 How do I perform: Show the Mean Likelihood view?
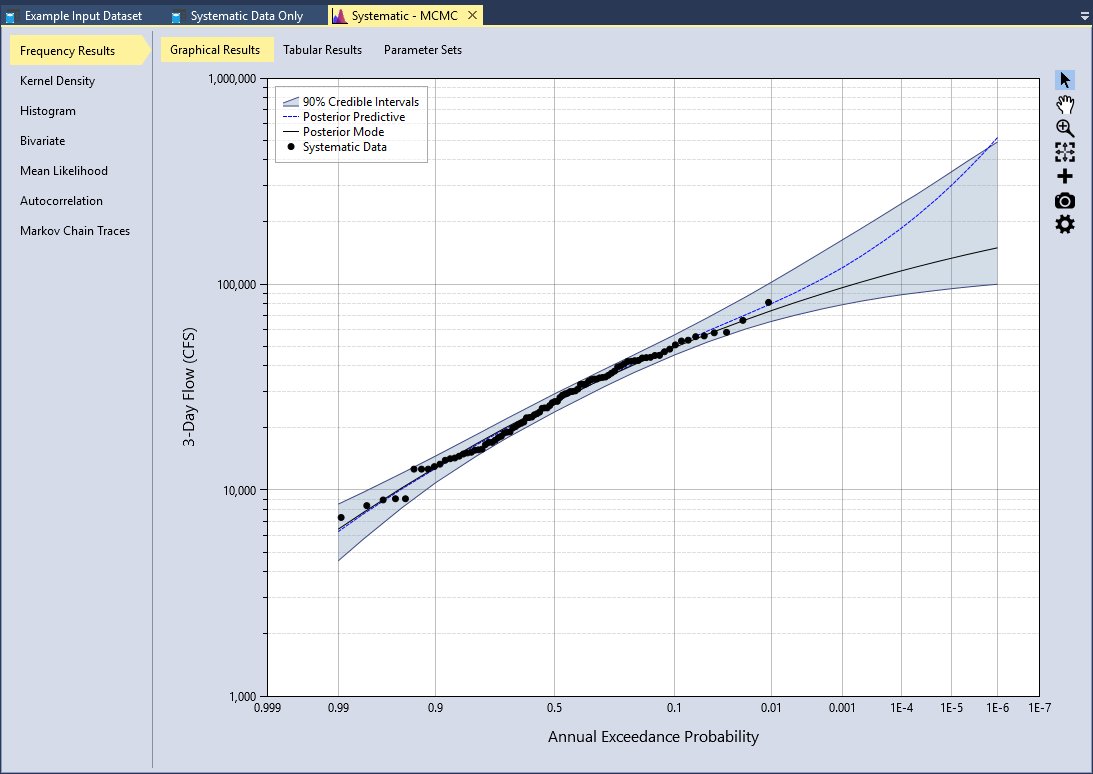pyautogui.click(x=64, y=171)
